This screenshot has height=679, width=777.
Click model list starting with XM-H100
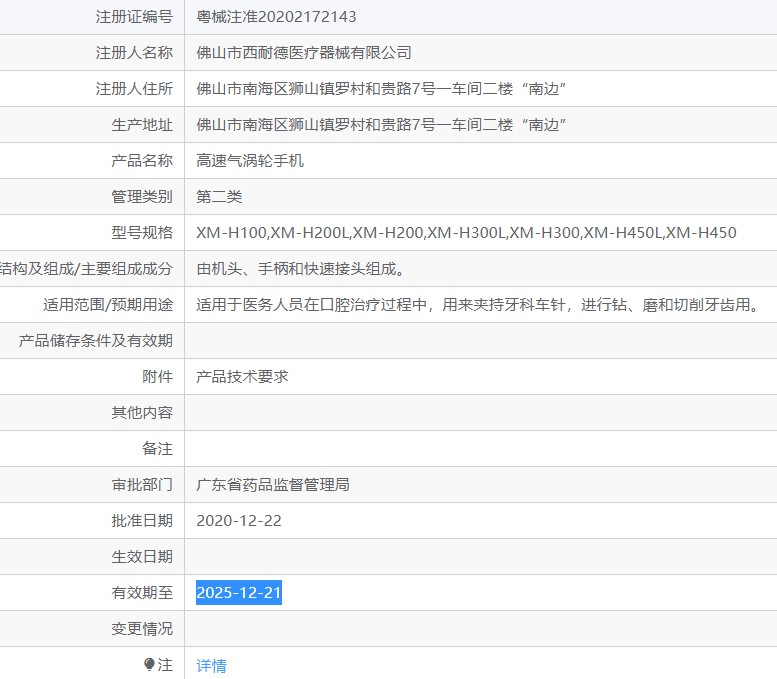pyautogui.click(x=466, y=232)
